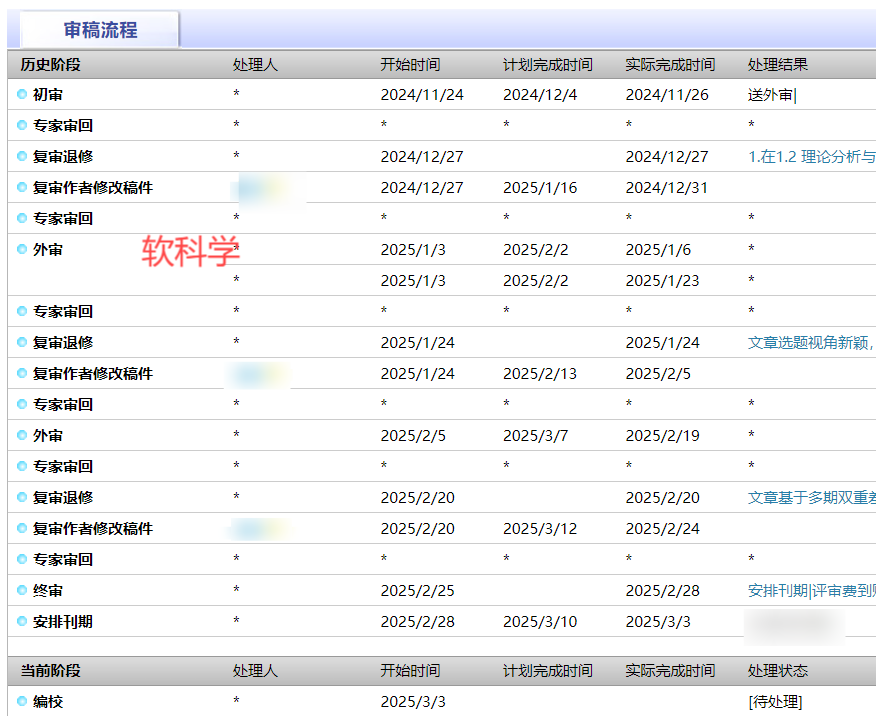The image size is (876, 716).
Task: Click bullet icon of 复审作者修改稿件 row due 2025/2/13
Action: point(22,373)
